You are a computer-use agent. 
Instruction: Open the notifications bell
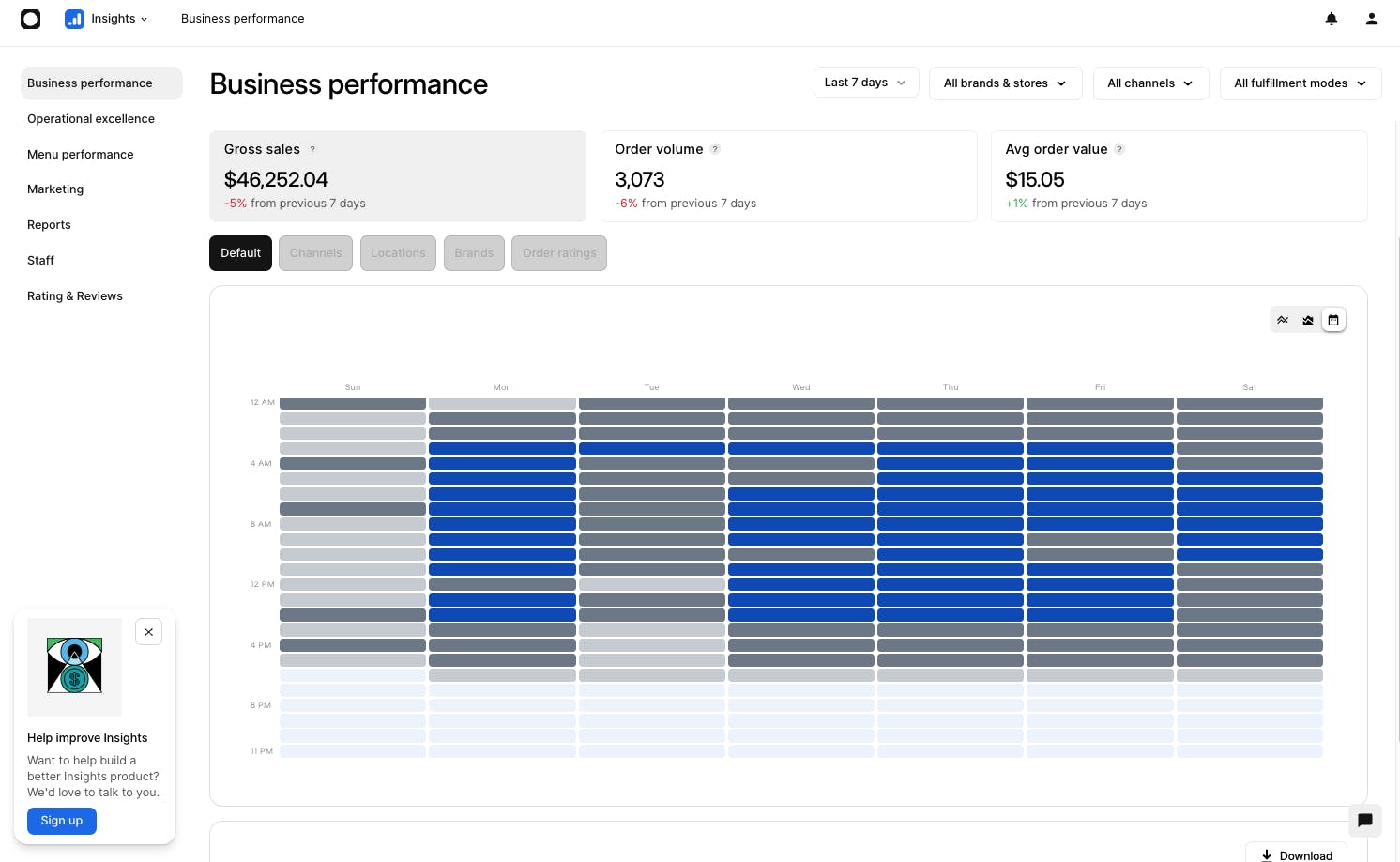click(1331, 19)
